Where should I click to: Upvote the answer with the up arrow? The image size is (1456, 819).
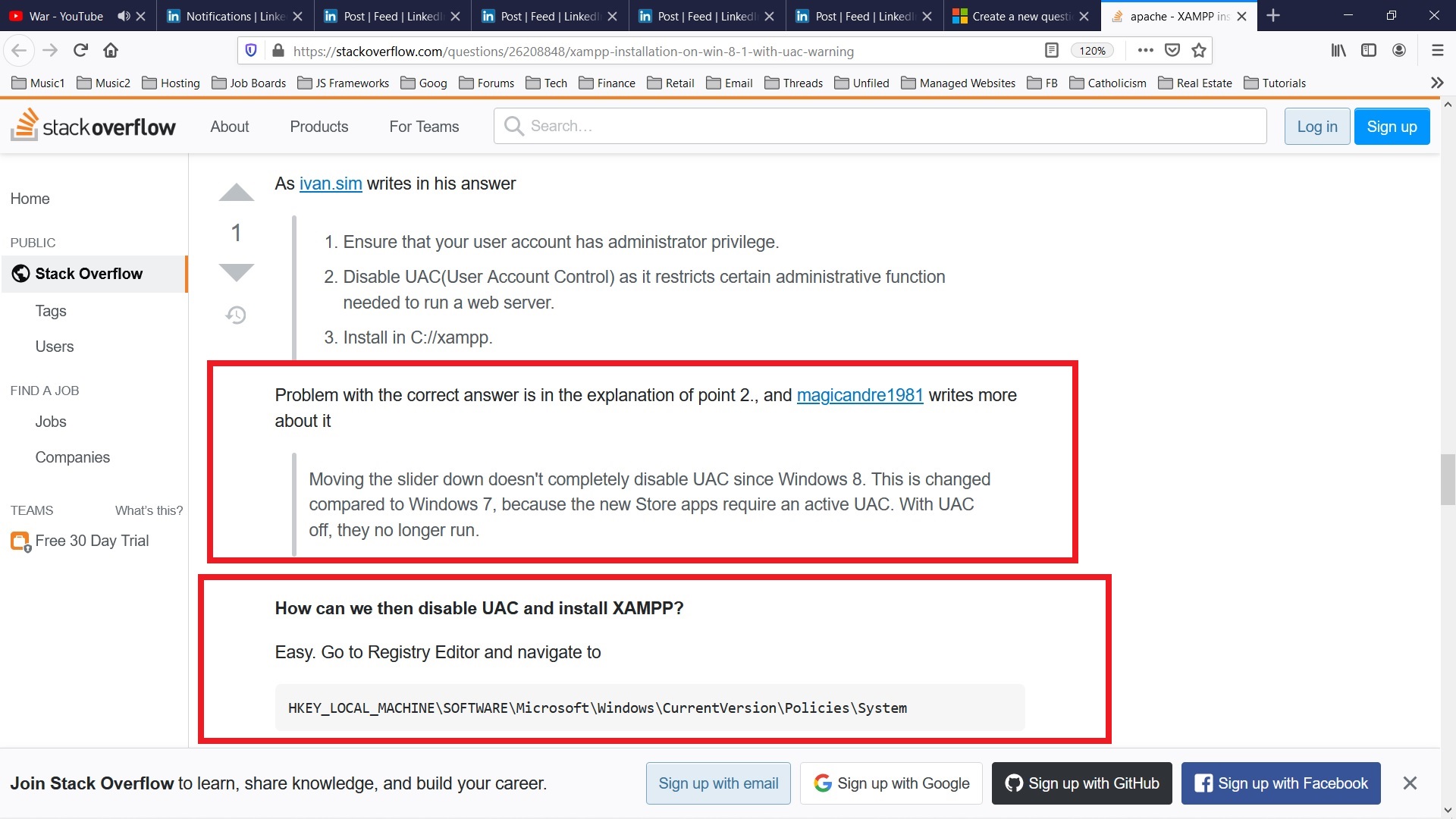(236, 193)
